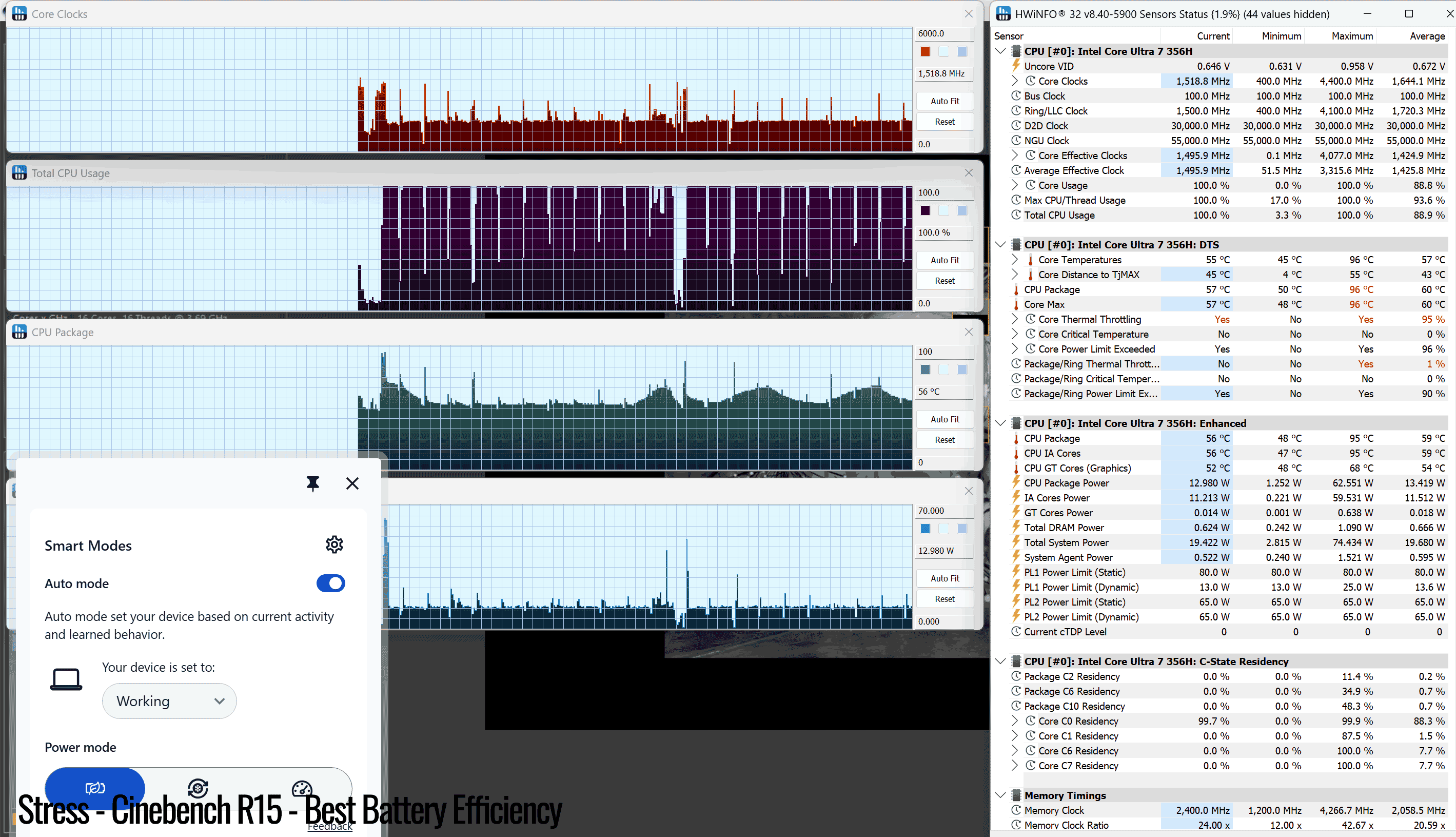Click Reset in the Total CPU Usage graph
Screen dimensions: 1456x837
pos(945,281)
